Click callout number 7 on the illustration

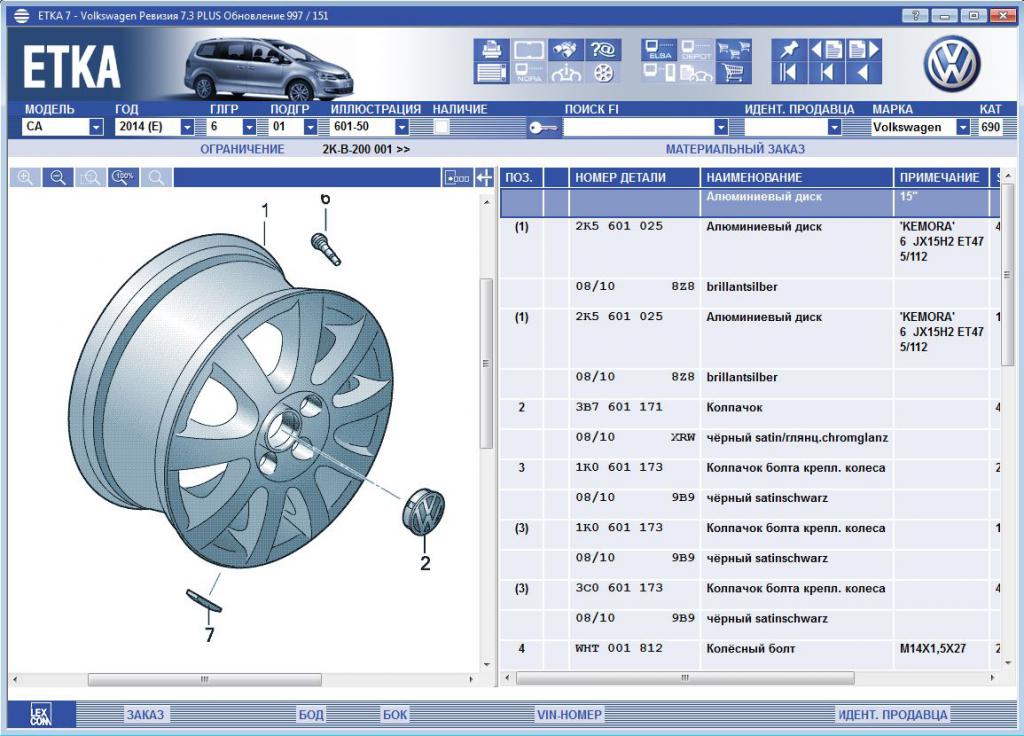point(209,634)
